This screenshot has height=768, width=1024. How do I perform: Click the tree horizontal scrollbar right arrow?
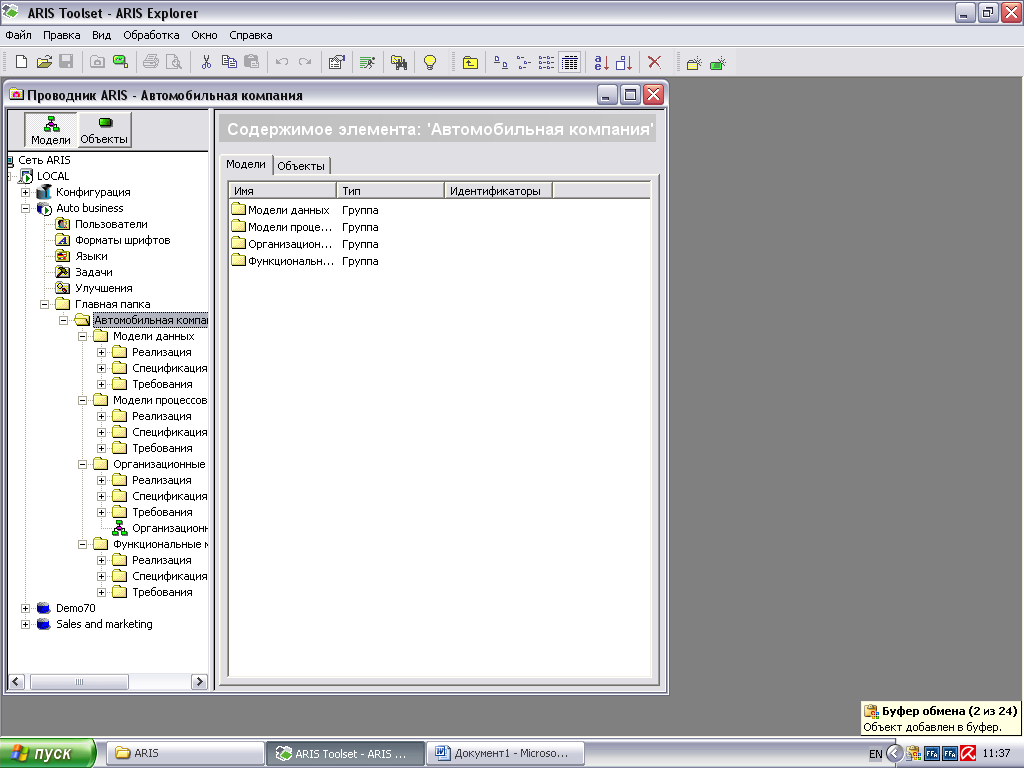(199, 682)
